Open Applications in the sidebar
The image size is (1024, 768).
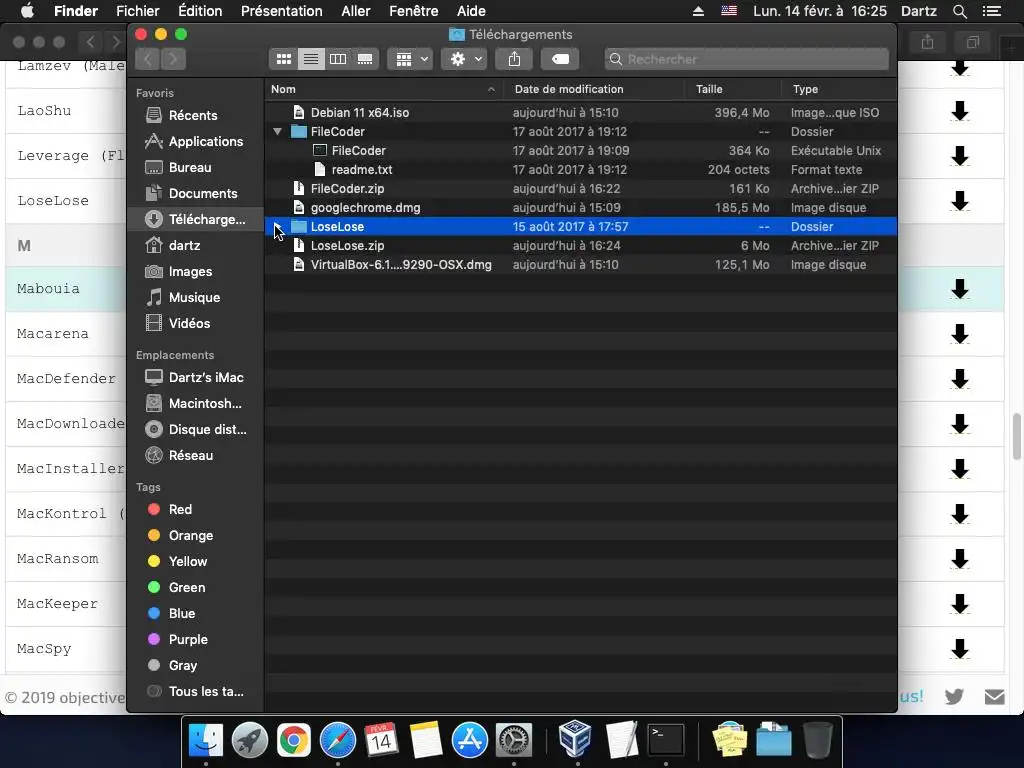(196, 142)
